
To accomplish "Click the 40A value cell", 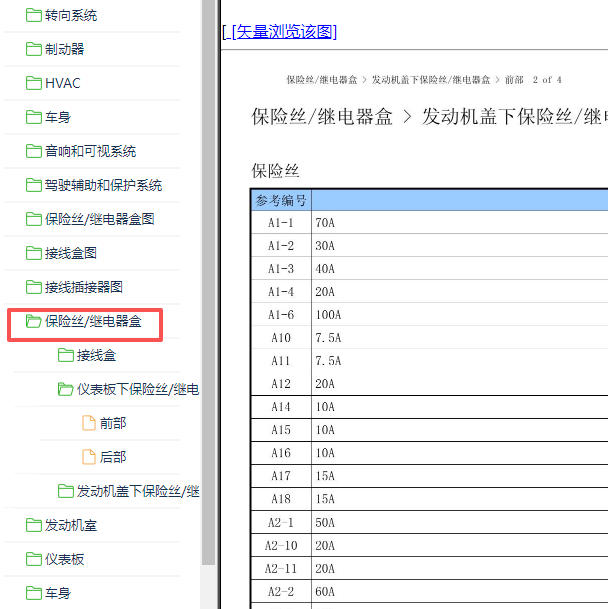I will (460, 269).
